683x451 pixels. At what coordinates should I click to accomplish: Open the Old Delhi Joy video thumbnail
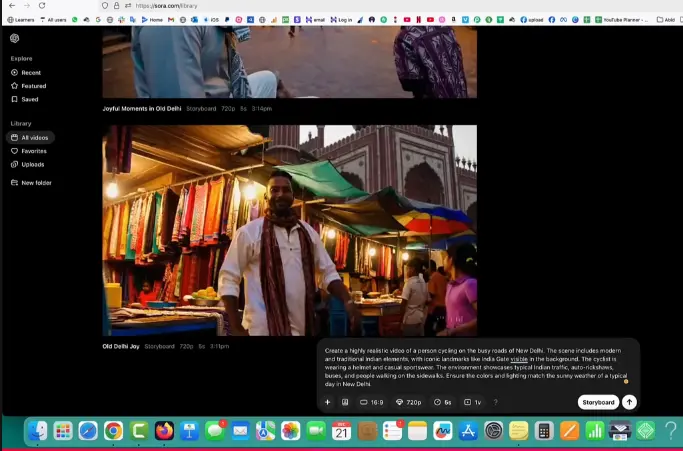(x=289, y=230)
